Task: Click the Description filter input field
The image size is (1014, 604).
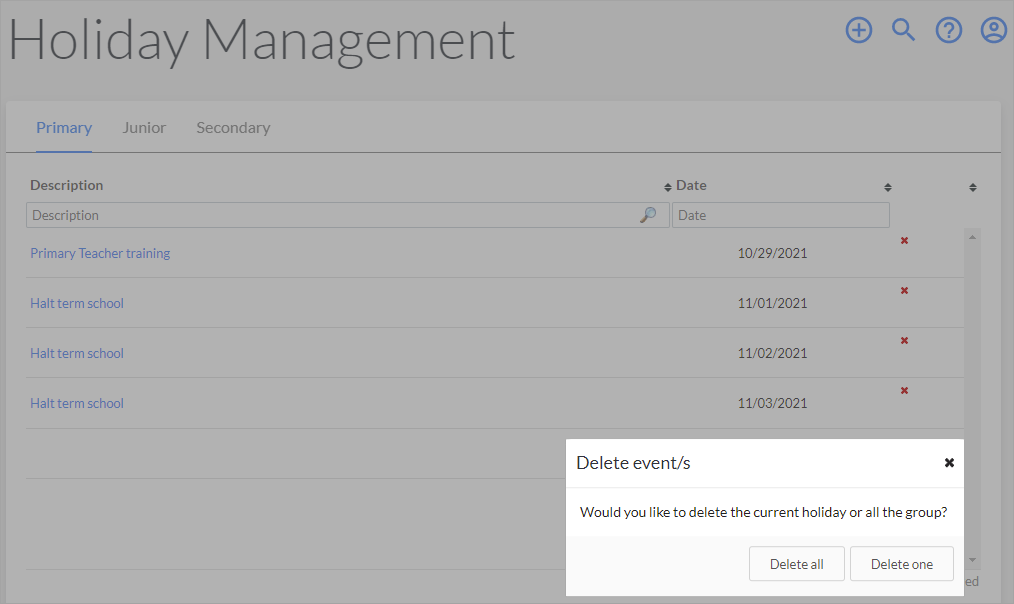Action: [347, 215]
